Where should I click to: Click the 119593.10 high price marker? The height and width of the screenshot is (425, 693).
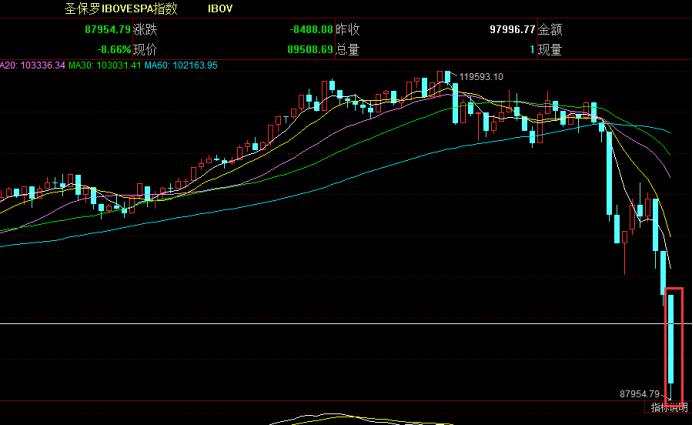[481, 77]
